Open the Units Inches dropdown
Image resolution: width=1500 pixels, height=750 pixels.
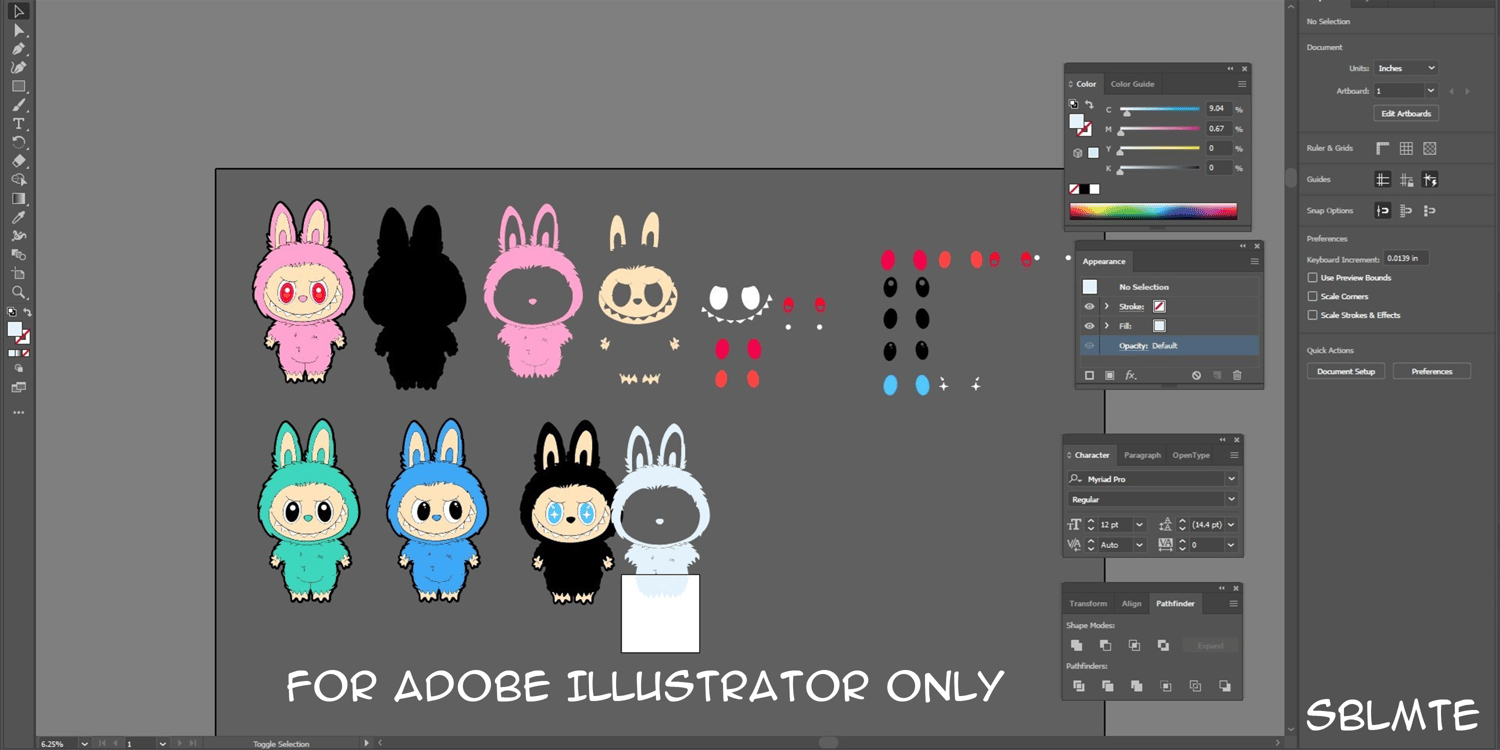tap(1406, 68)
